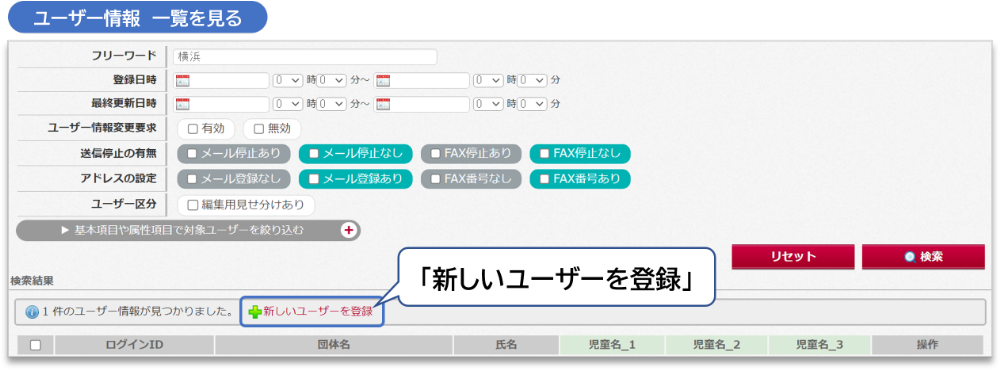
Task: Click the 検索 button
Action: tap(923, 256)
